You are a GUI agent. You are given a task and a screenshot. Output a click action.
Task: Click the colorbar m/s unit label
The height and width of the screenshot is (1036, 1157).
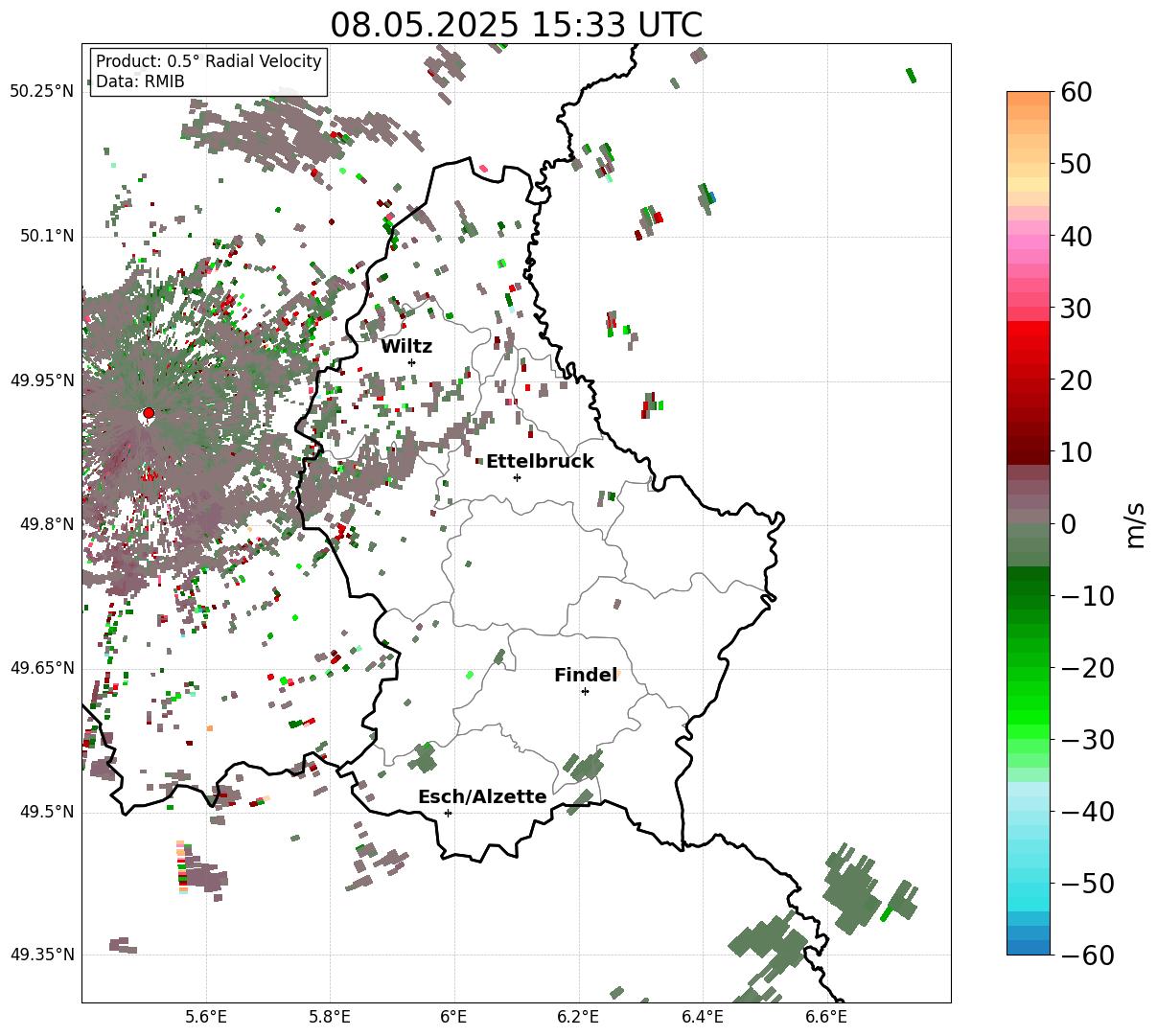[1136, 524]
